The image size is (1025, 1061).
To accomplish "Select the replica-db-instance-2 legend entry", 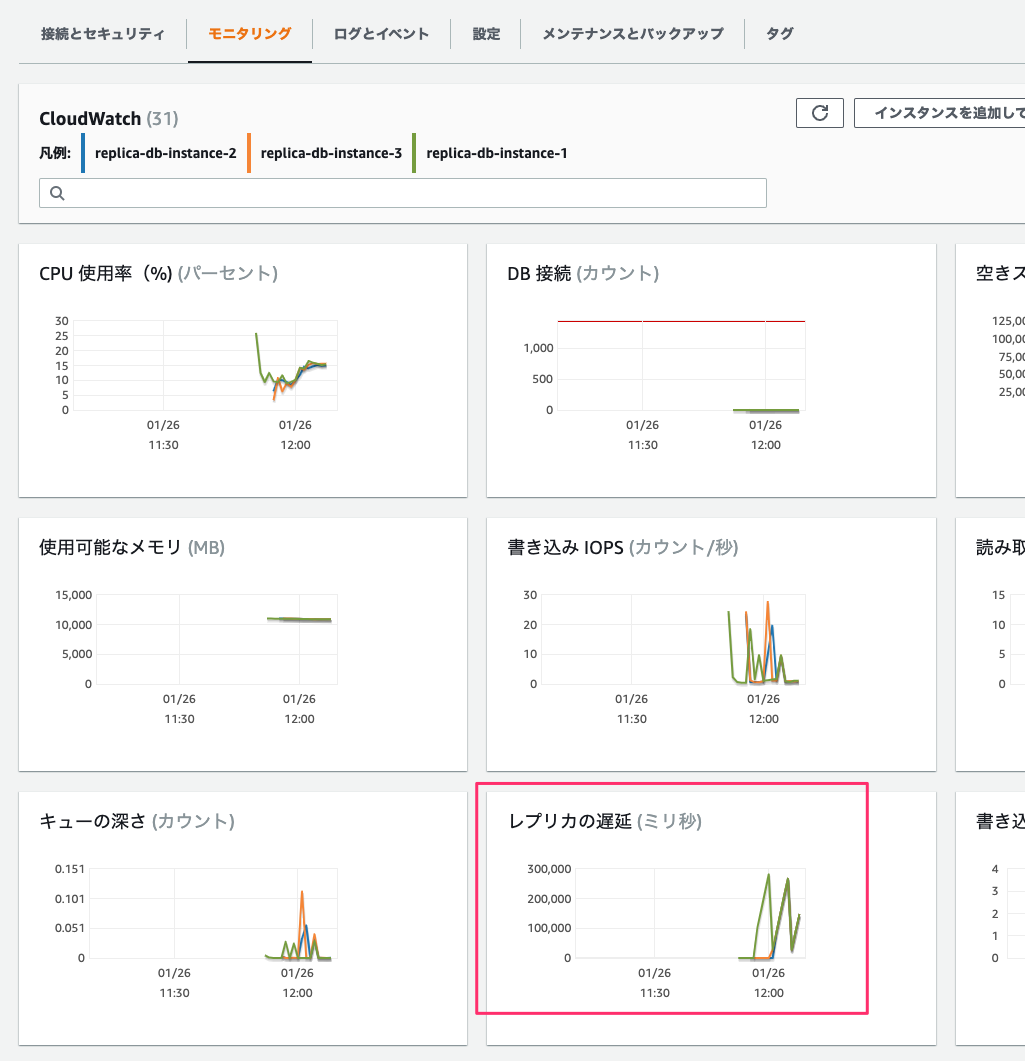I will click(x=166, y=153).
